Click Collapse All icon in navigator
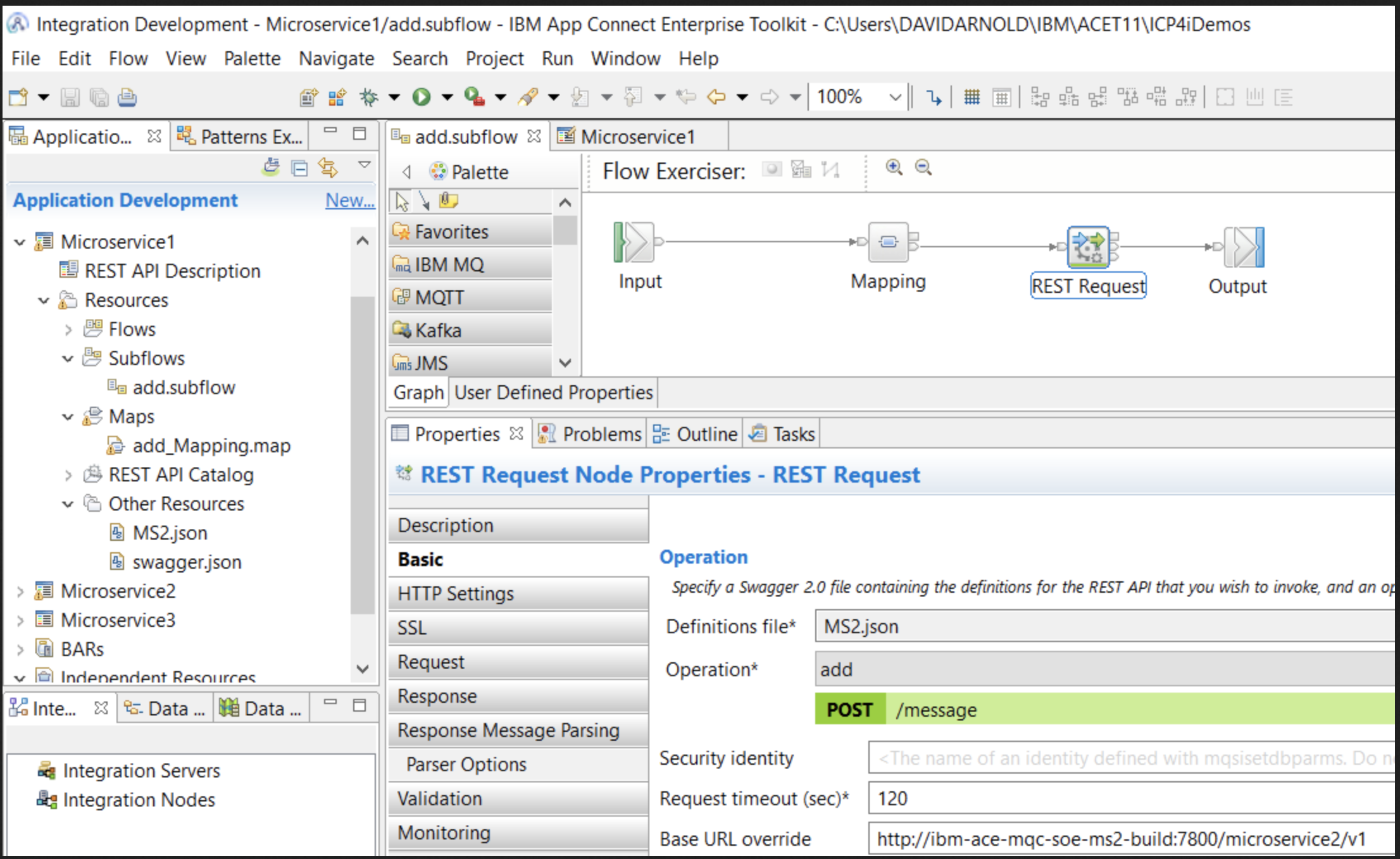The image size is (1400, 859). [299, 168]
